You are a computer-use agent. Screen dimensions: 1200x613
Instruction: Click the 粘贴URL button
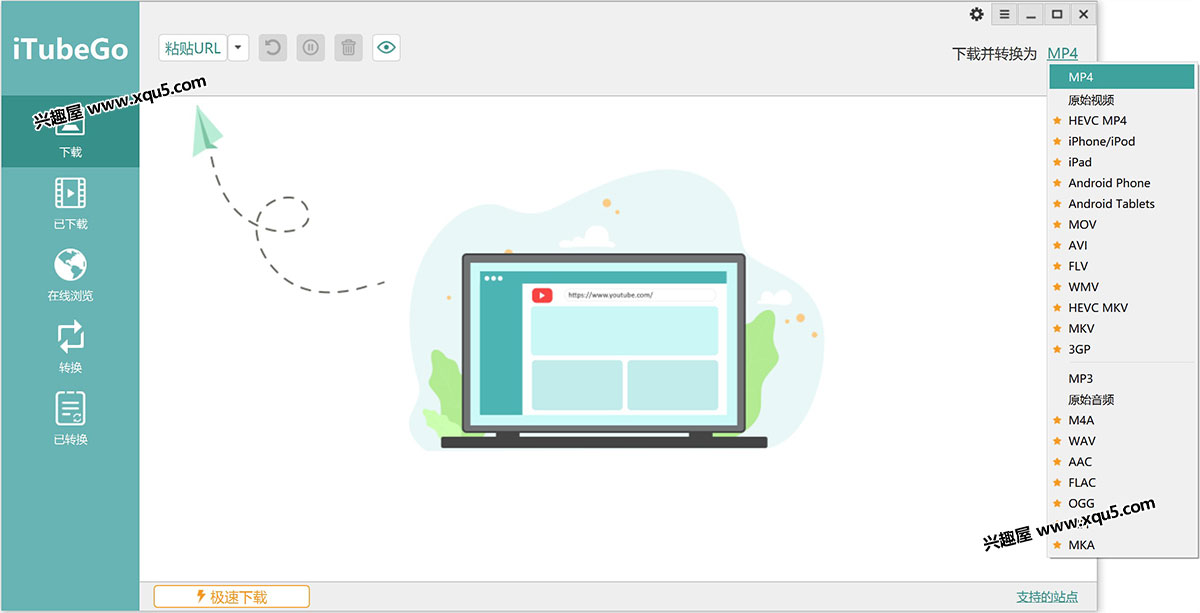click(x=193, y=47)
